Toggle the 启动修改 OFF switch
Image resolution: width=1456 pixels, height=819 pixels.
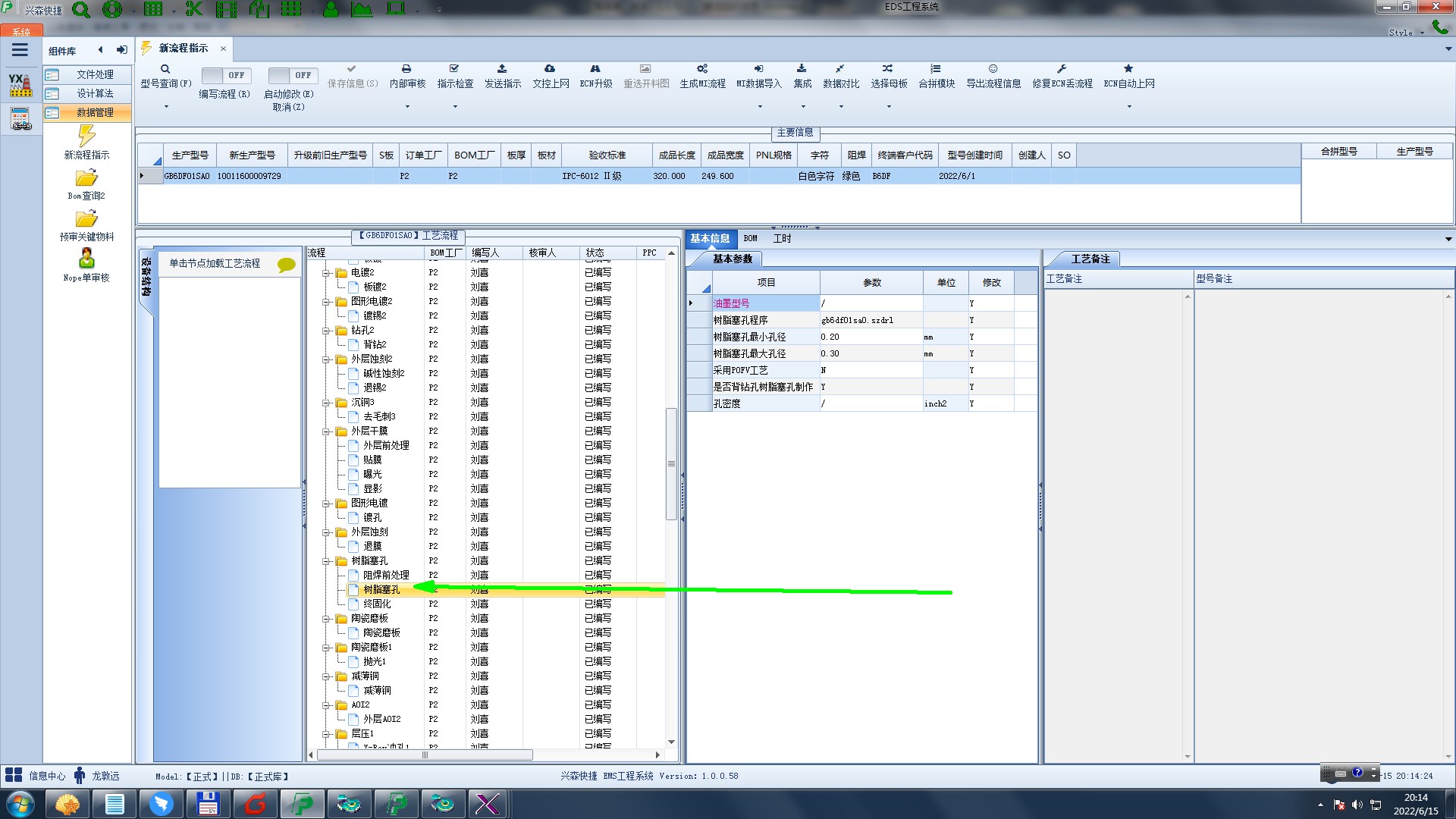291,75
